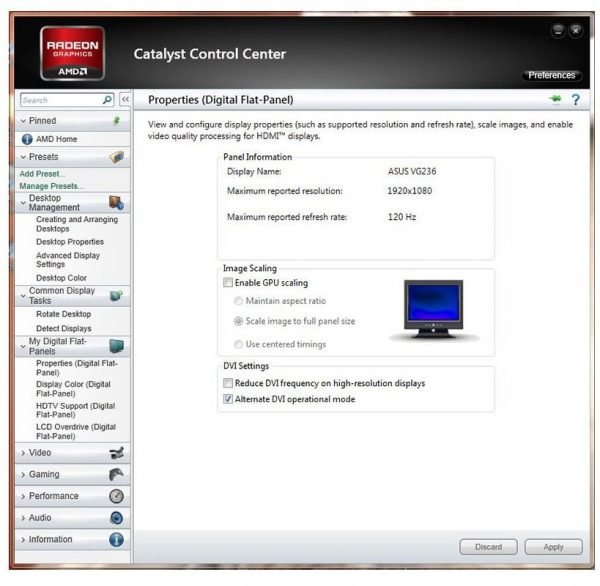Close the Catalyst Control Center window
600x586 pixels.
click(x=576, y=30)
